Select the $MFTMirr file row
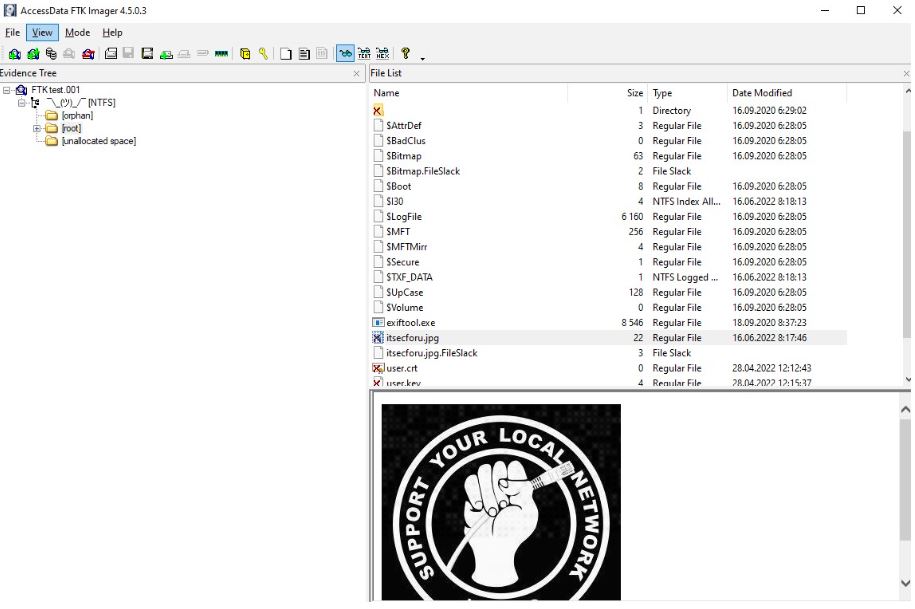915x609 pixels. (x=609, y=247)
